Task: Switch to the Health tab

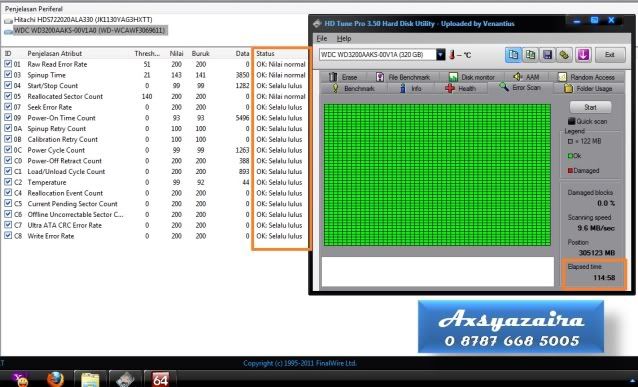Action: coord(460,88)
